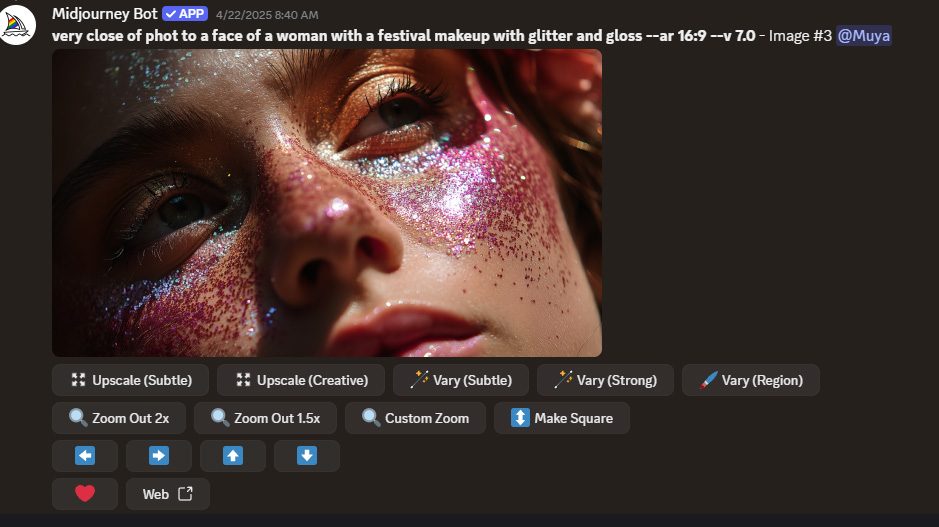Image resolution: width=939 pixels, height=527 pixels.
Task: Click the Upscale (Subtle) button
Action: (x=130, y=380)
